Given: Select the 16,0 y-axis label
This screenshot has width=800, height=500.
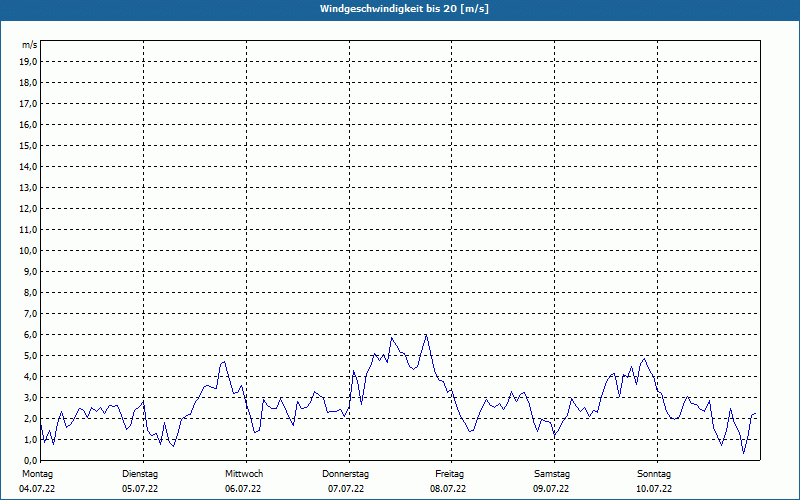Looking at the screenshot, I should (29, 124).
